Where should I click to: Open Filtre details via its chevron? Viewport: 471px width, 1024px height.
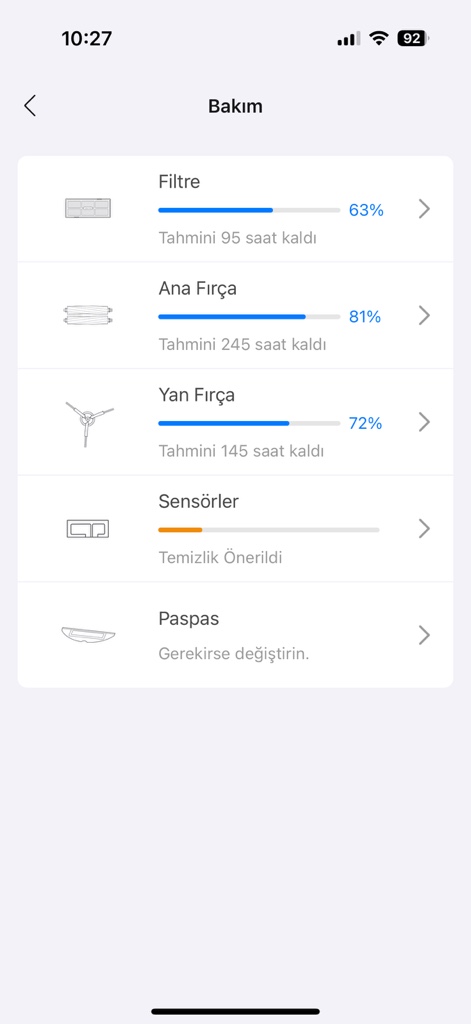425,209
